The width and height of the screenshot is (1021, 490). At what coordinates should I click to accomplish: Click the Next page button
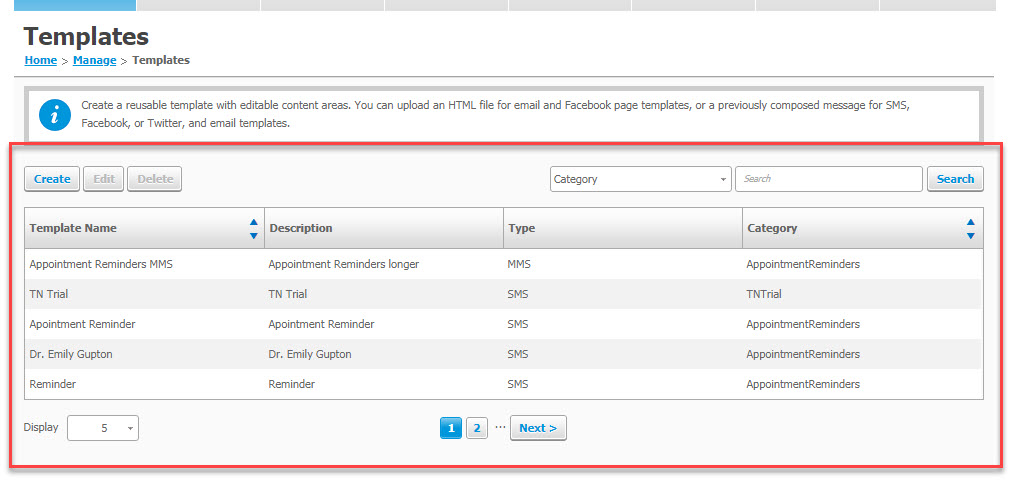538,428
